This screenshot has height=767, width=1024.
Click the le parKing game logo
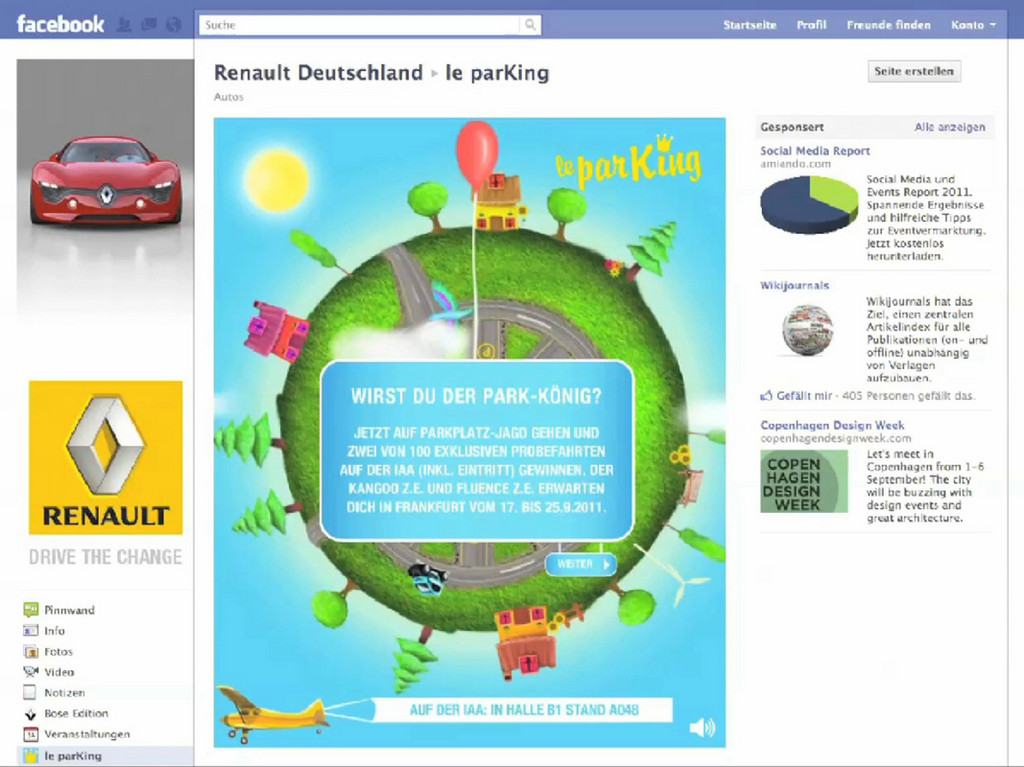(629, 162)
